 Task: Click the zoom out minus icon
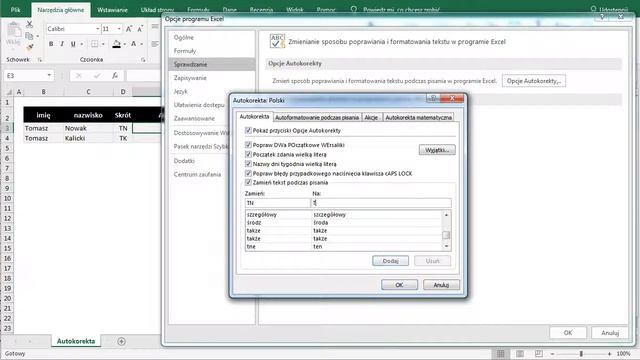pyautogui.click(x=552, y=354)
